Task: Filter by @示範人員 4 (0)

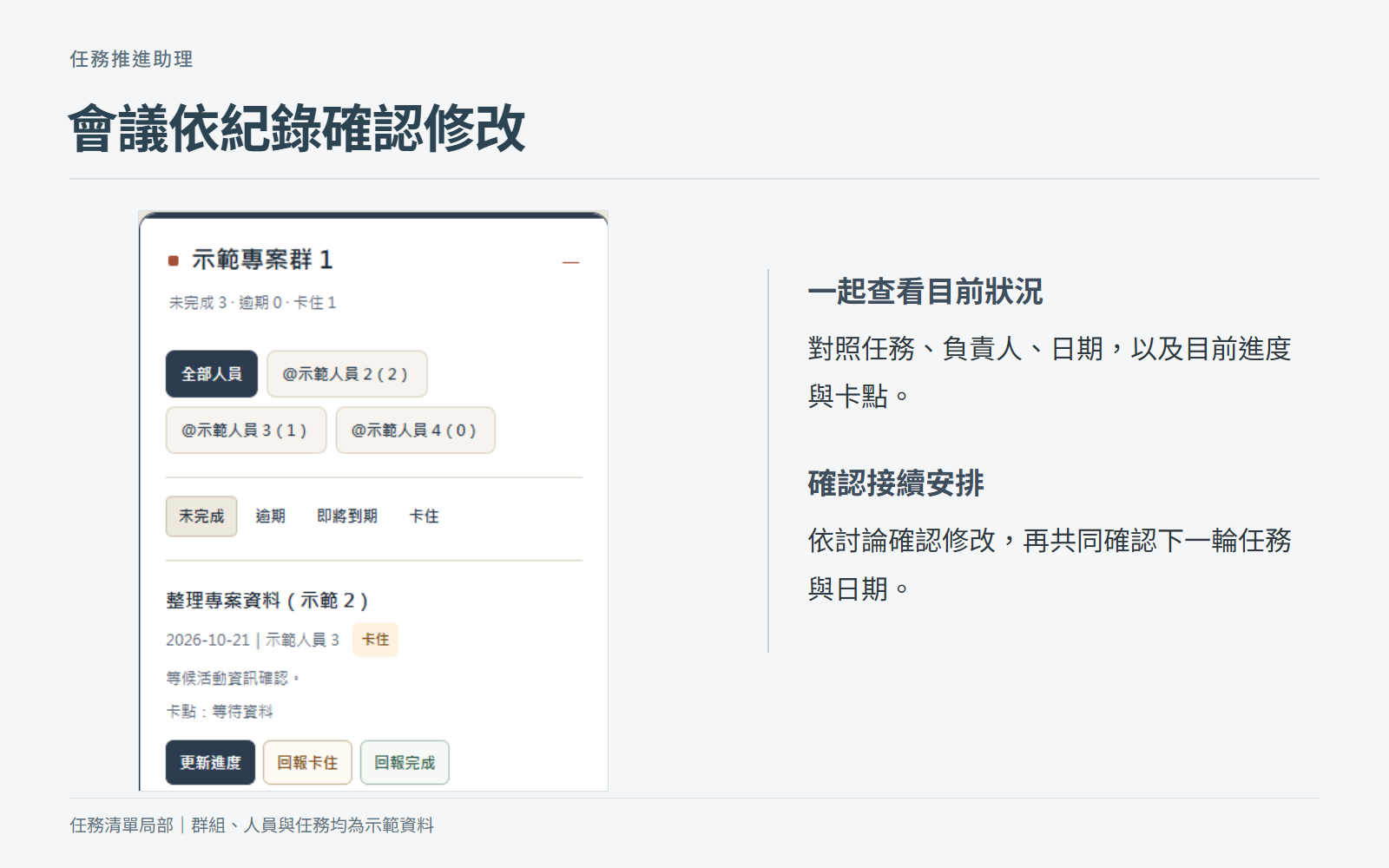Action: pos(416,431)
